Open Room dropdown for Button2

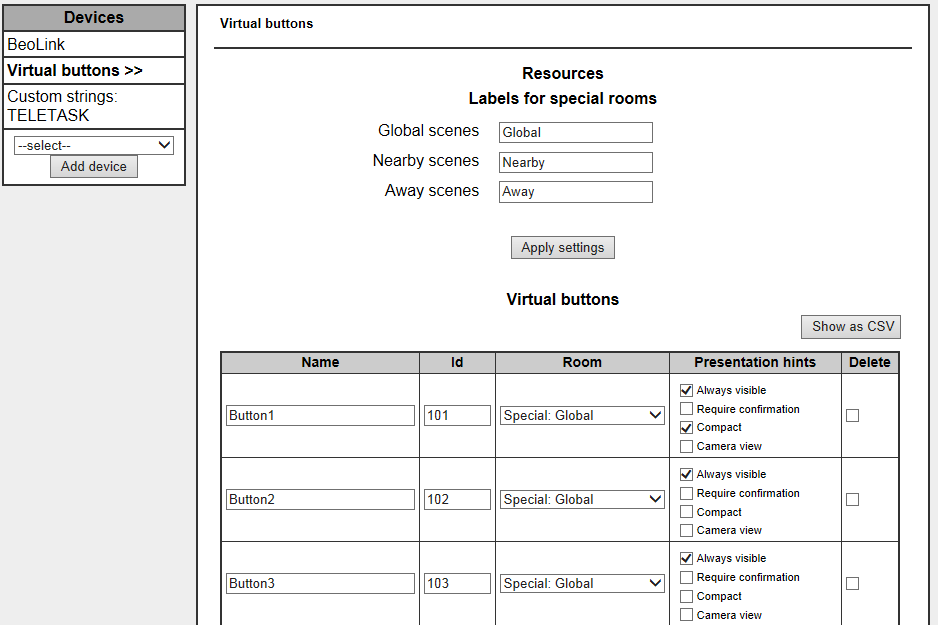click(582, 499)
